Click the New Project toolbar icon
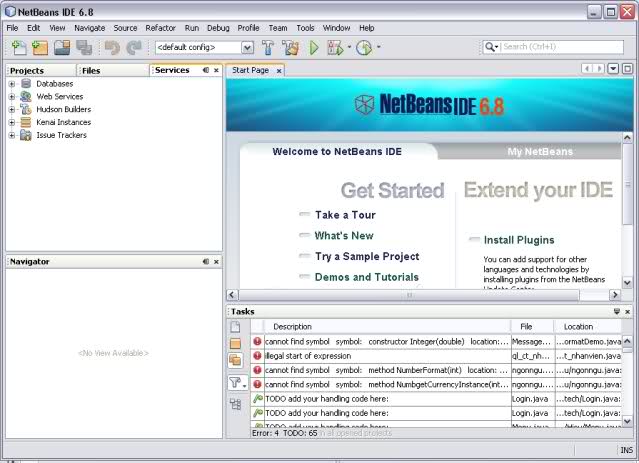Screen dimensions: 639x463 39,47
